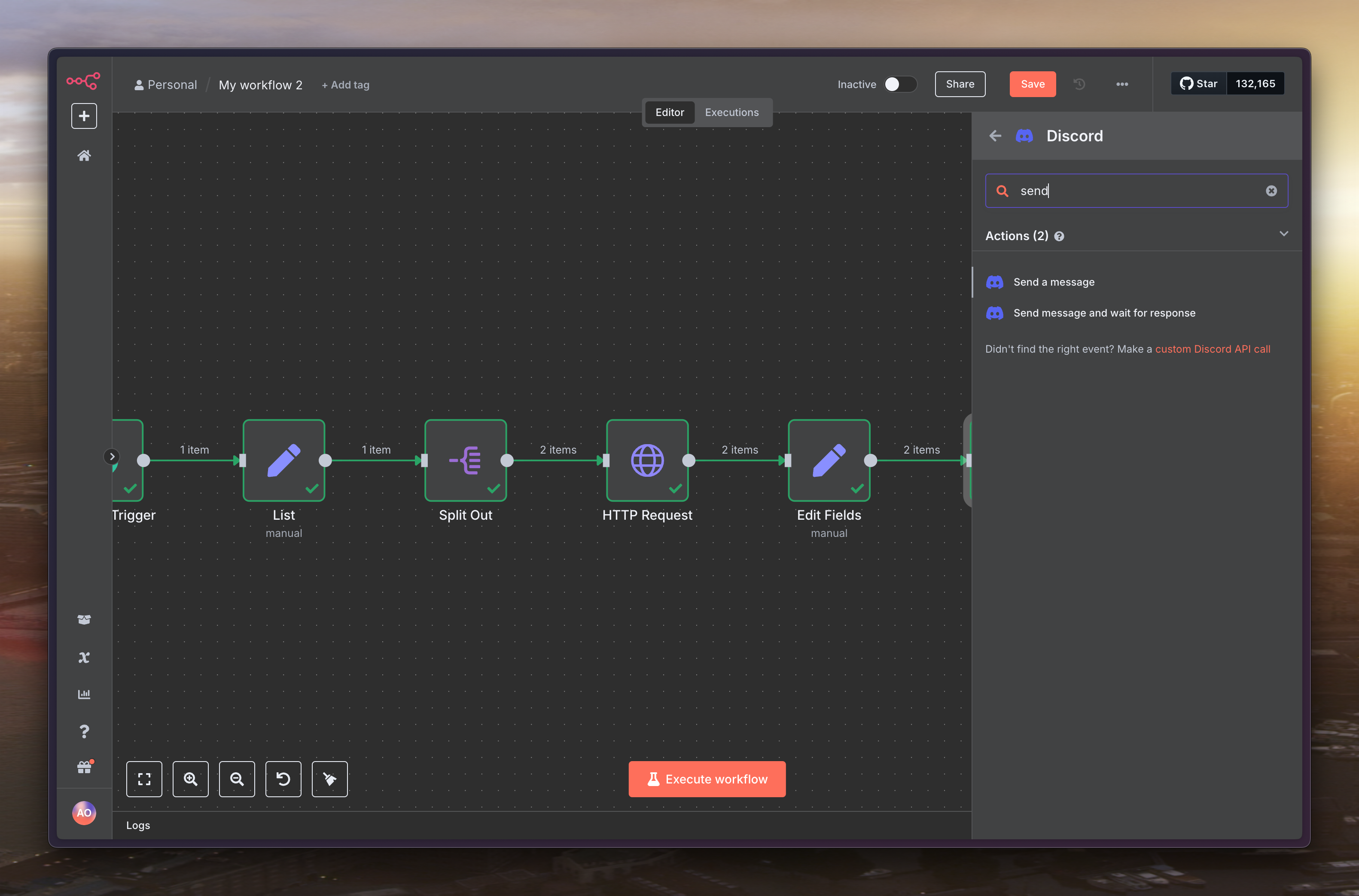1359x896 pixels.
Task: Open the help question mark icon
Action: coord(84,731)
